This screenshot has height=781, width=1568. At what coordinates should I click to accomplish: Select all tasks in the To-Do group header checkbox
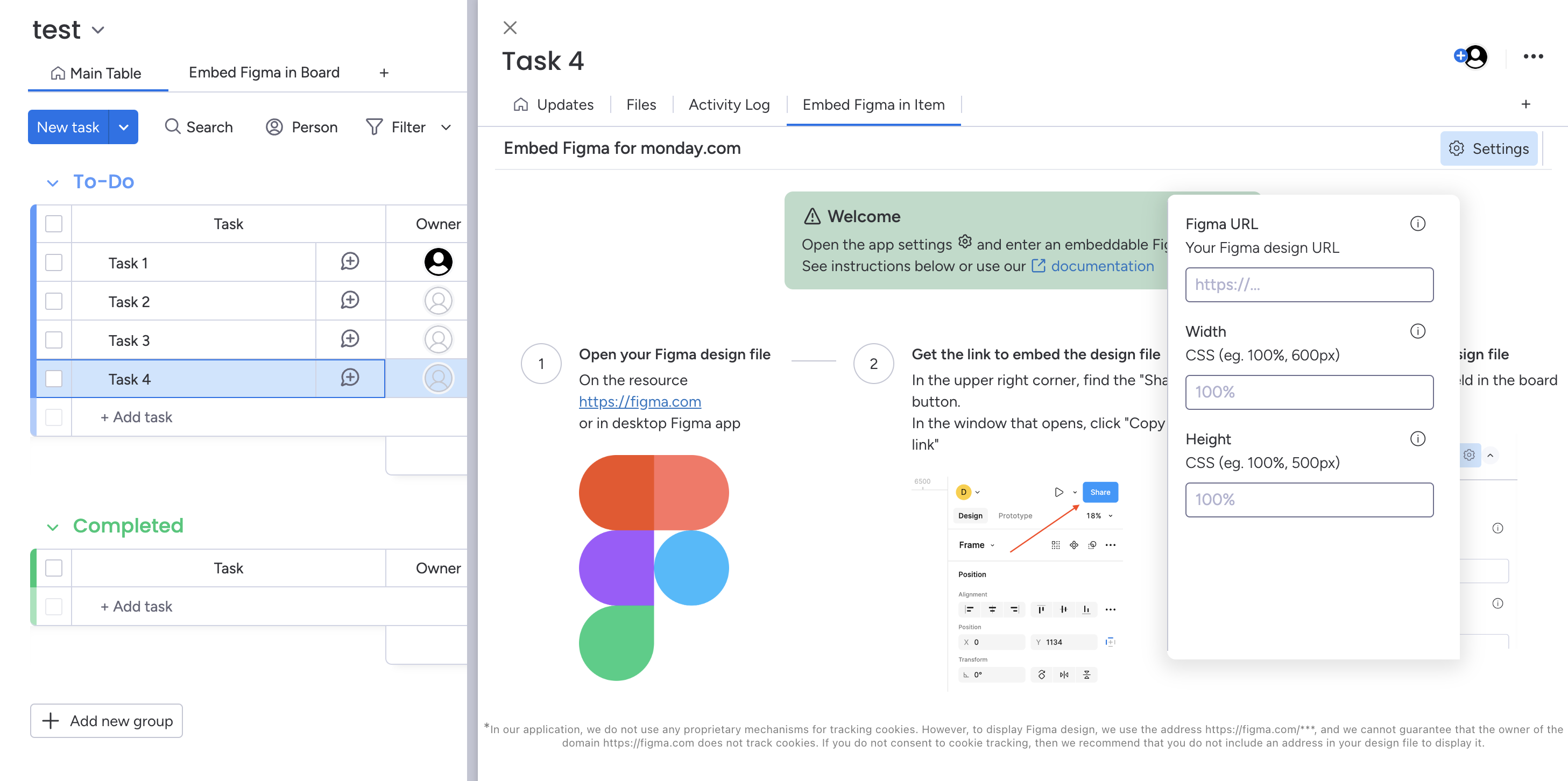[54, 224]
